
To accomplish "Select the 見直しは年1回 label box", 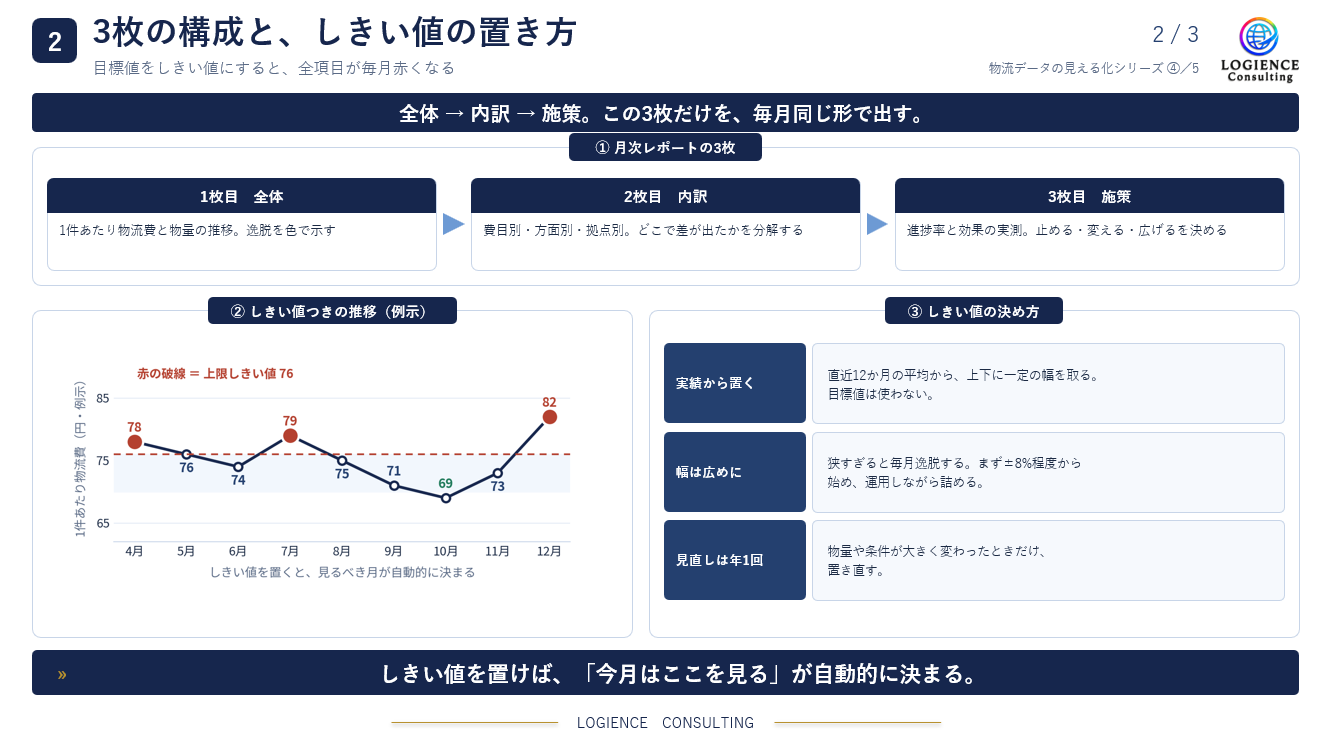I will click(735, 560).
